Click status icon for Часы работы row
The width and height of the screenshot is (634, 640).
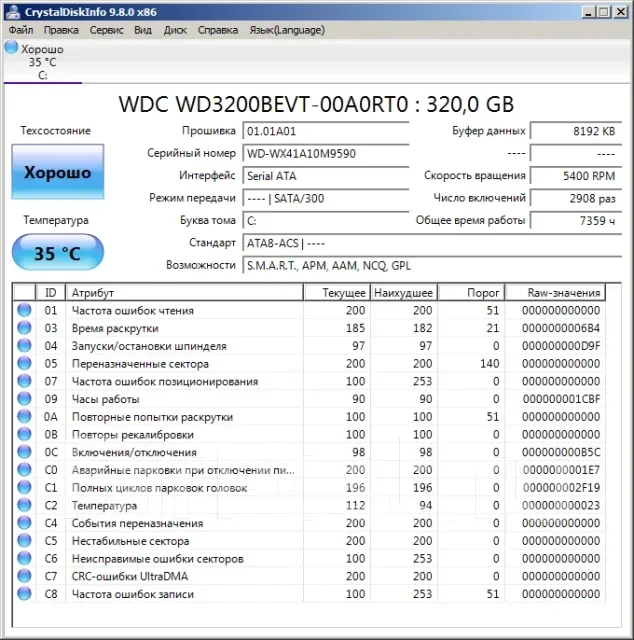coord(24,398)
